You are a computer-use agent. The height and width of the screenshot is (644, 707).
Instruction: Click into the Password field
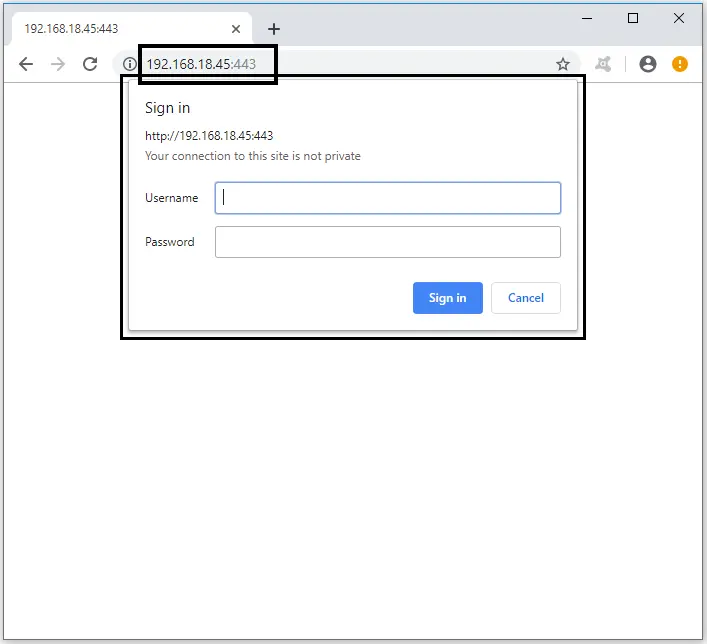pos(388,242)
